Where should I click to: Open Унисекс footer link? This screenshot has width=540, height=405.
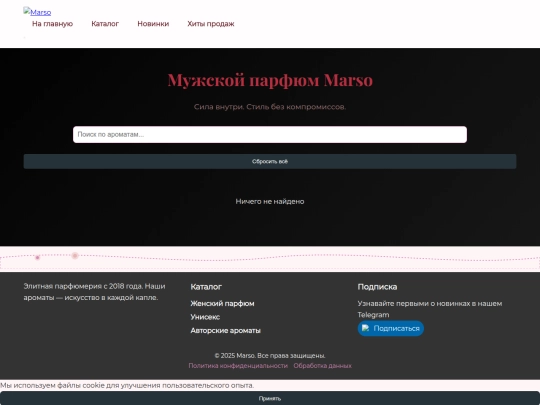coord(205,317)
